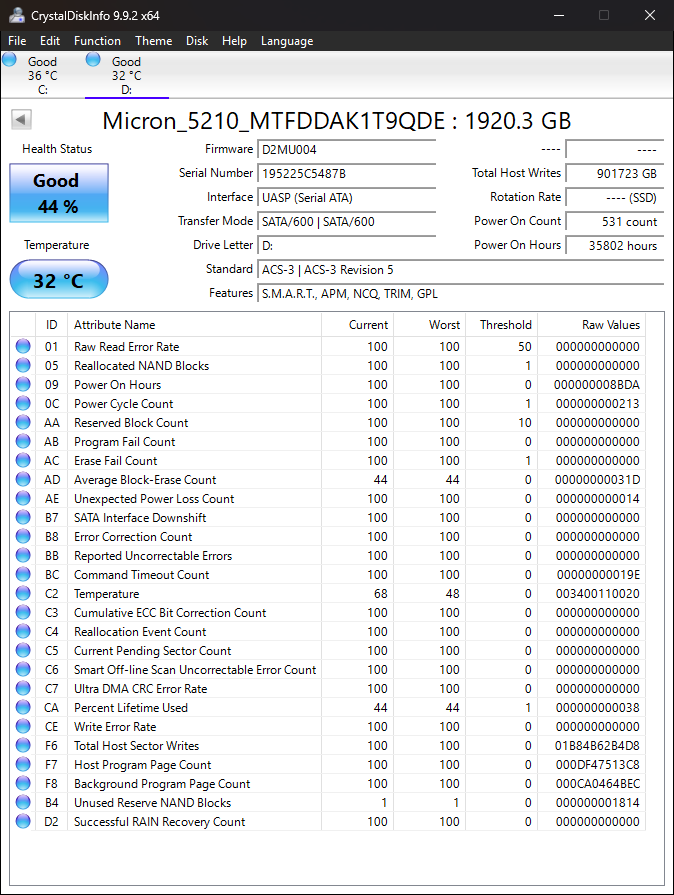Select the D: drive tab
The height and width of the screenshot is (895, 674).
(126, 75)
